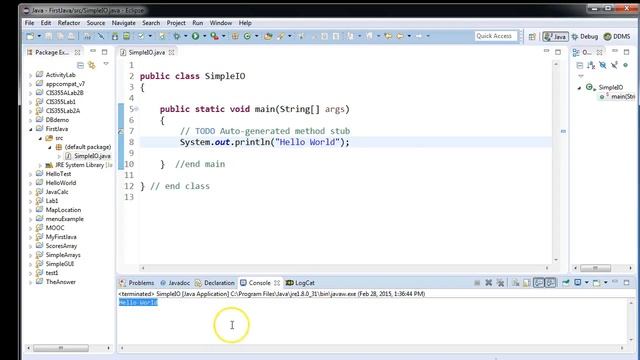Click Remove All Terminated Launches icon
640x360 pixels.
tap(500, 282)
